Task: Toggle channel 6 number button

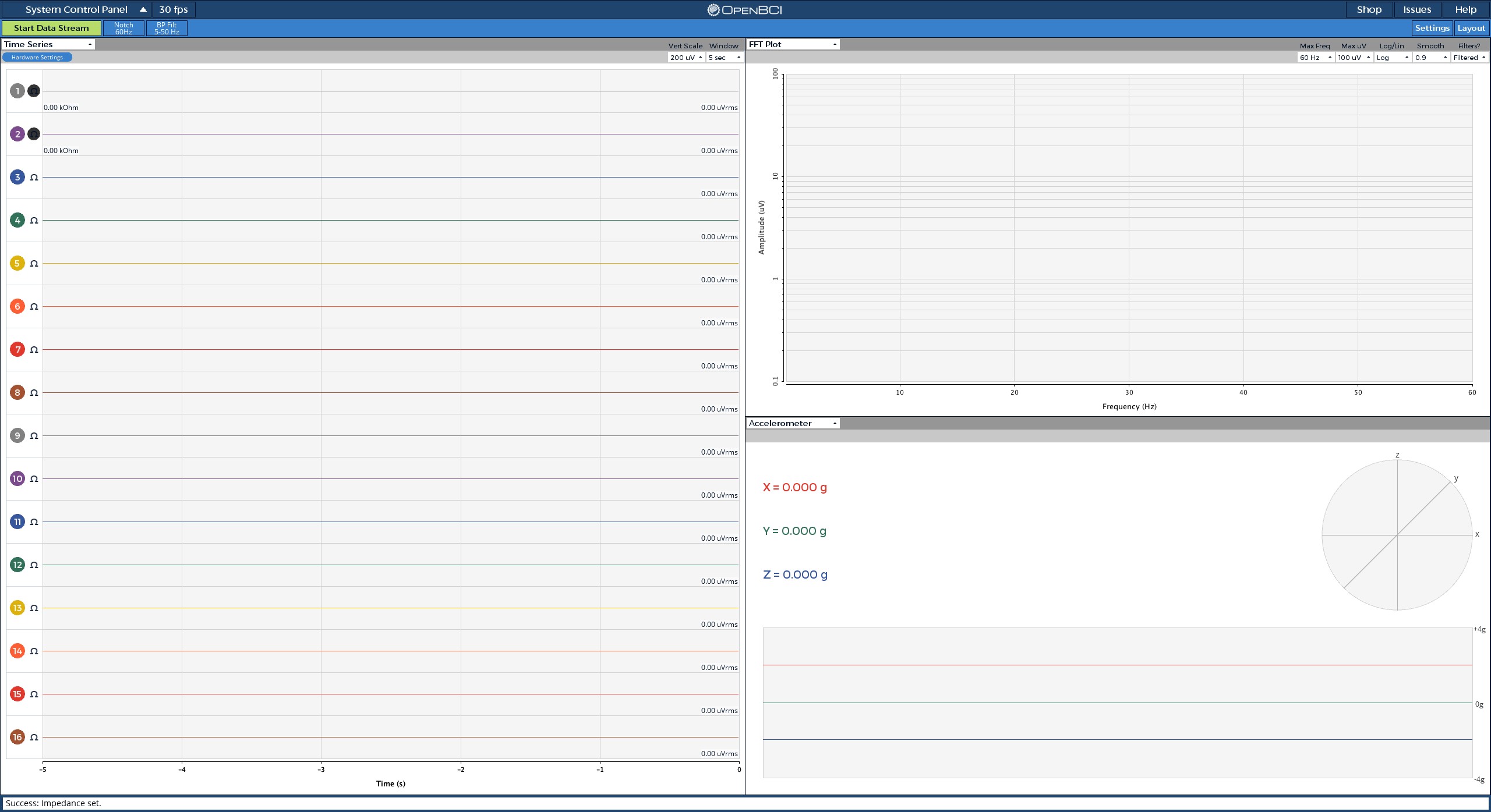Action: (x=17, y=306)
